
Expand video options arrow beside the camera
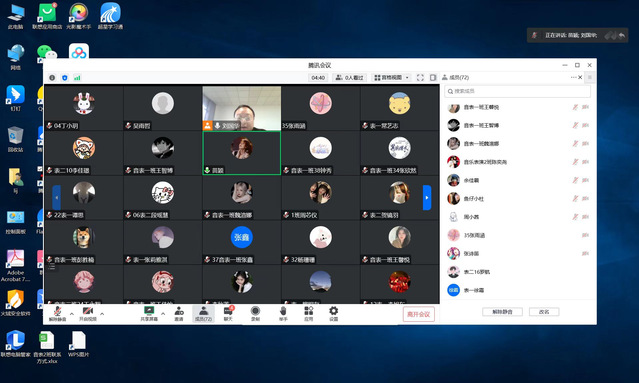point(102,314)
